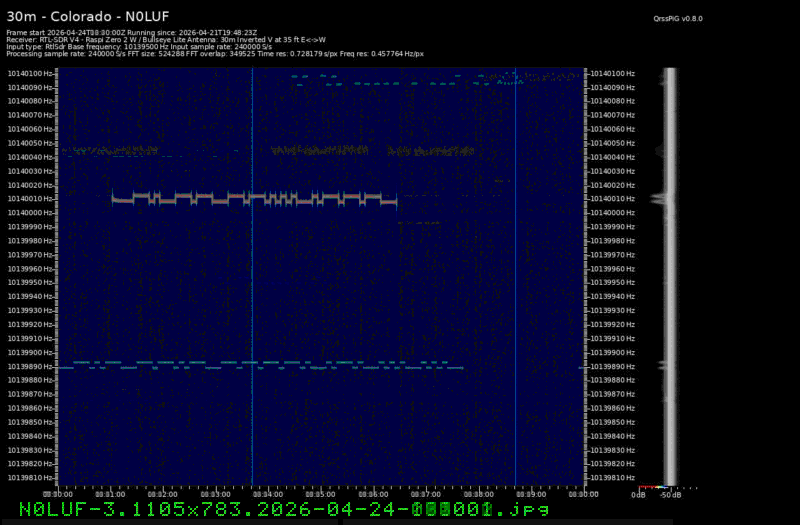The image size is (800, 525).
Task: Click the 08:37:00 time axis marker
Action: (x=426, y=494)
